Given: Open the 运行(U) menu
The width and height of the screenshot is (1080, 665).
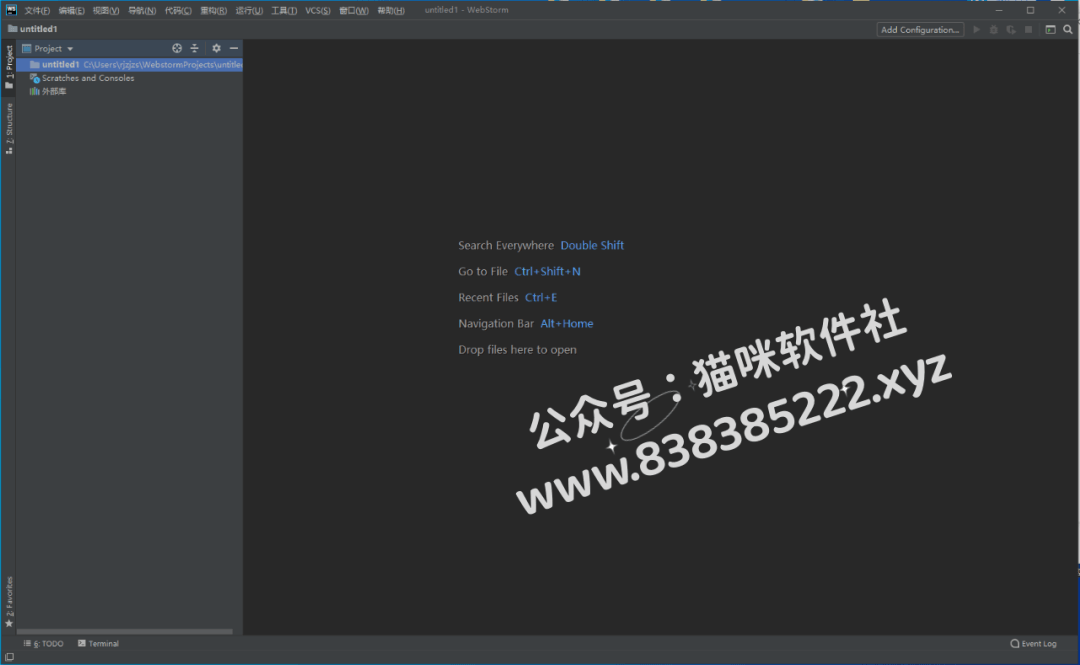Looking at the screenshot, I should coord(249,10).
